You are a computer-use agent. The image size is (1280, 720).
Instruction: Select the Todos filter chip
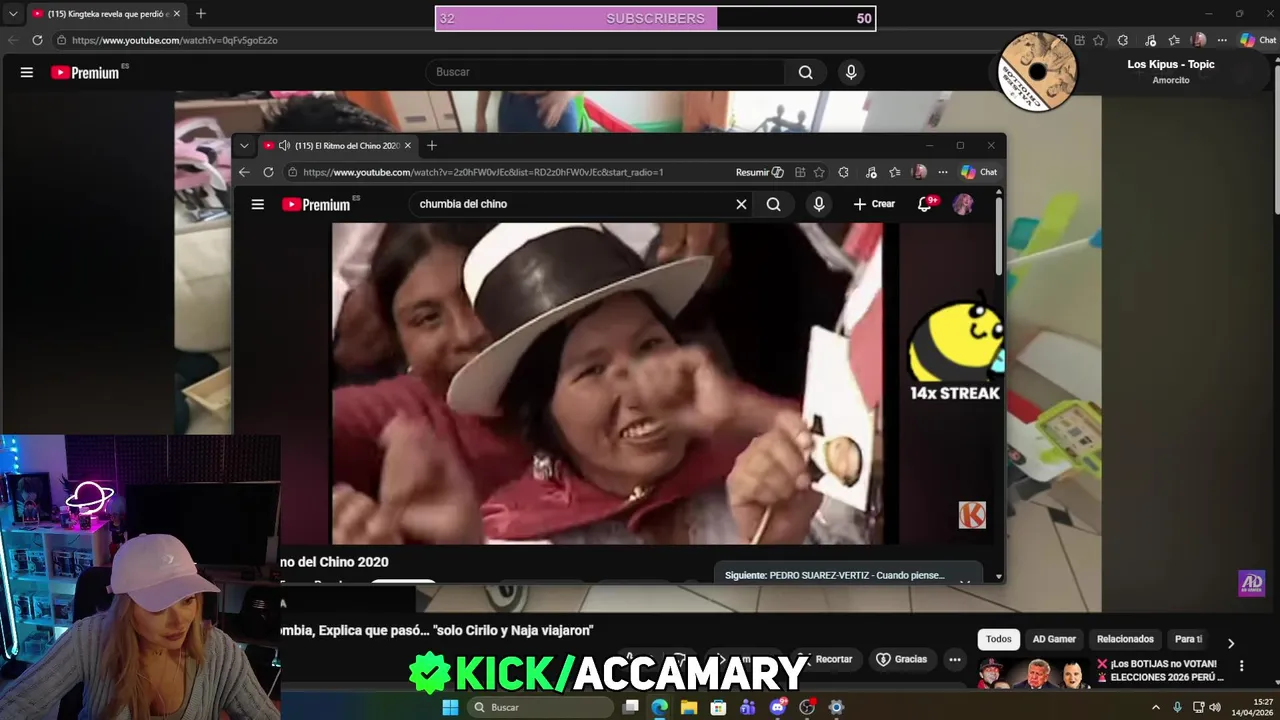click(999, 639)
